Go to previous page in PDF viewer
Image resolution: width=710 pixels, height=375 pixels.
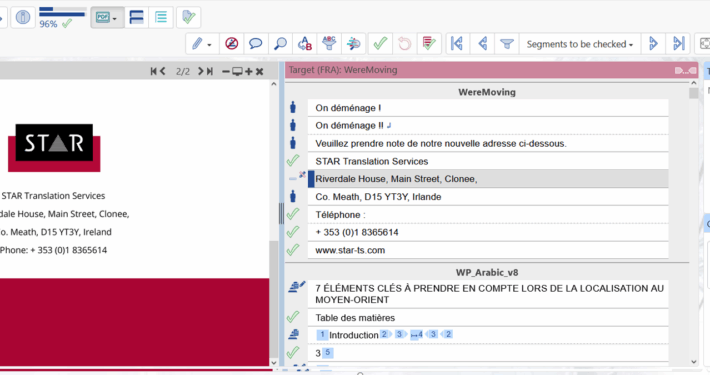pyautogui.click(x=163, y=71)
